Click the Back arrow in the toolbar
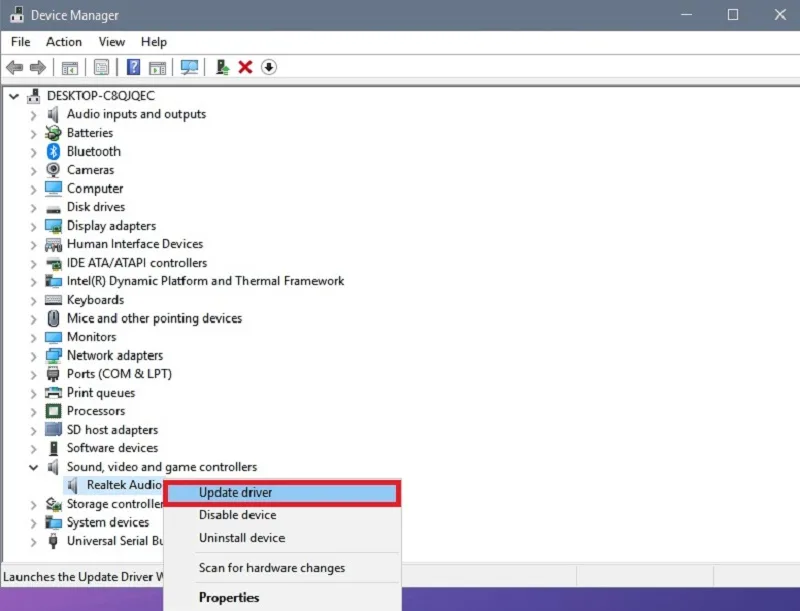 point(14,67)
